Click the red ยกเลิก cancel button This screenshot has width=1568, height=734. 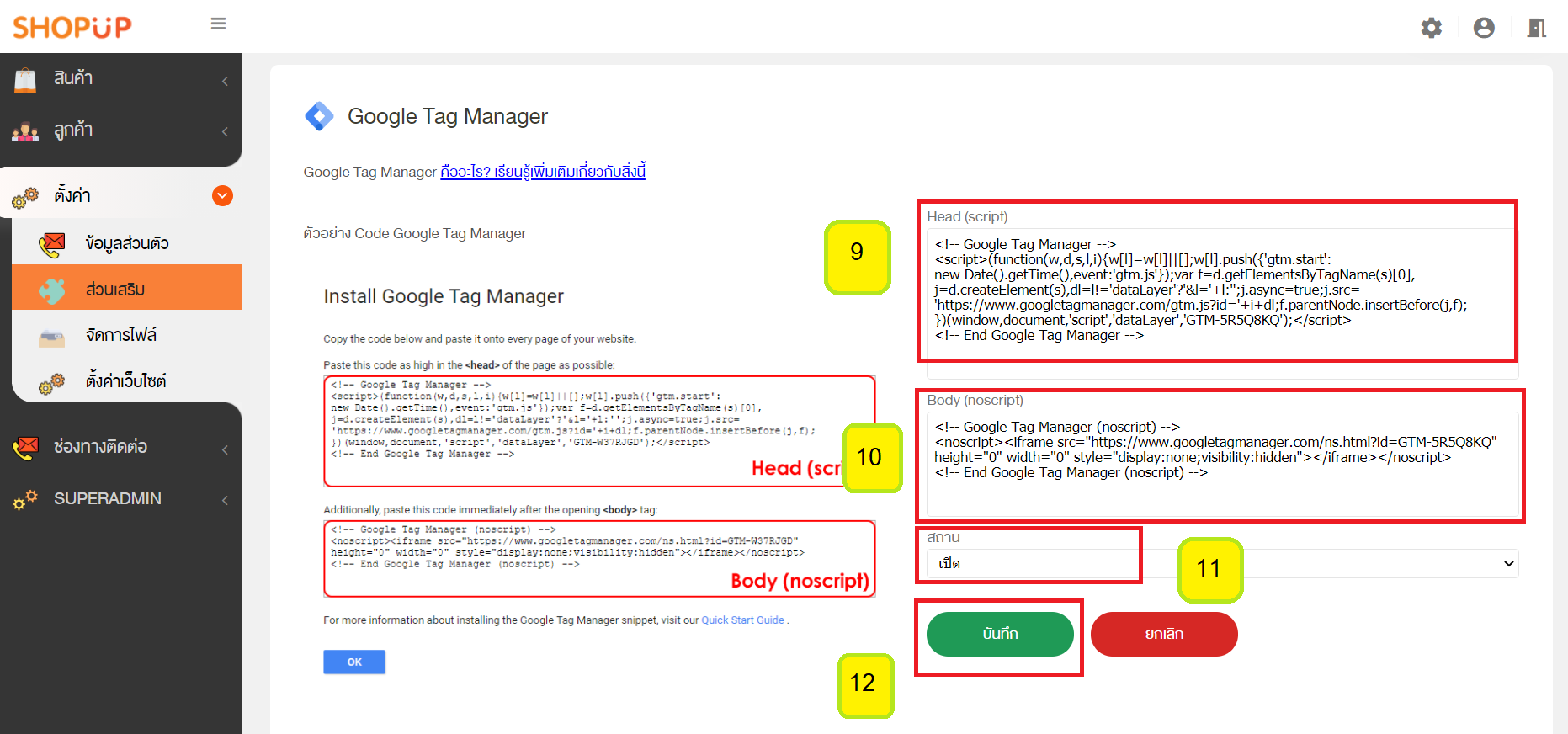click(x=1164, y=634)
